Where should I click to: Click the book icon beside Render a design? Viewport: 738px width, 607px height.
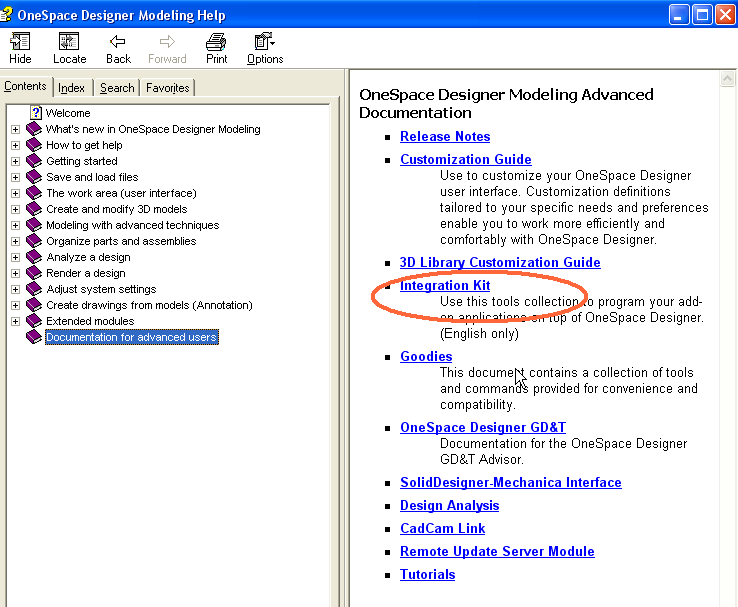[x=34, y=273]
